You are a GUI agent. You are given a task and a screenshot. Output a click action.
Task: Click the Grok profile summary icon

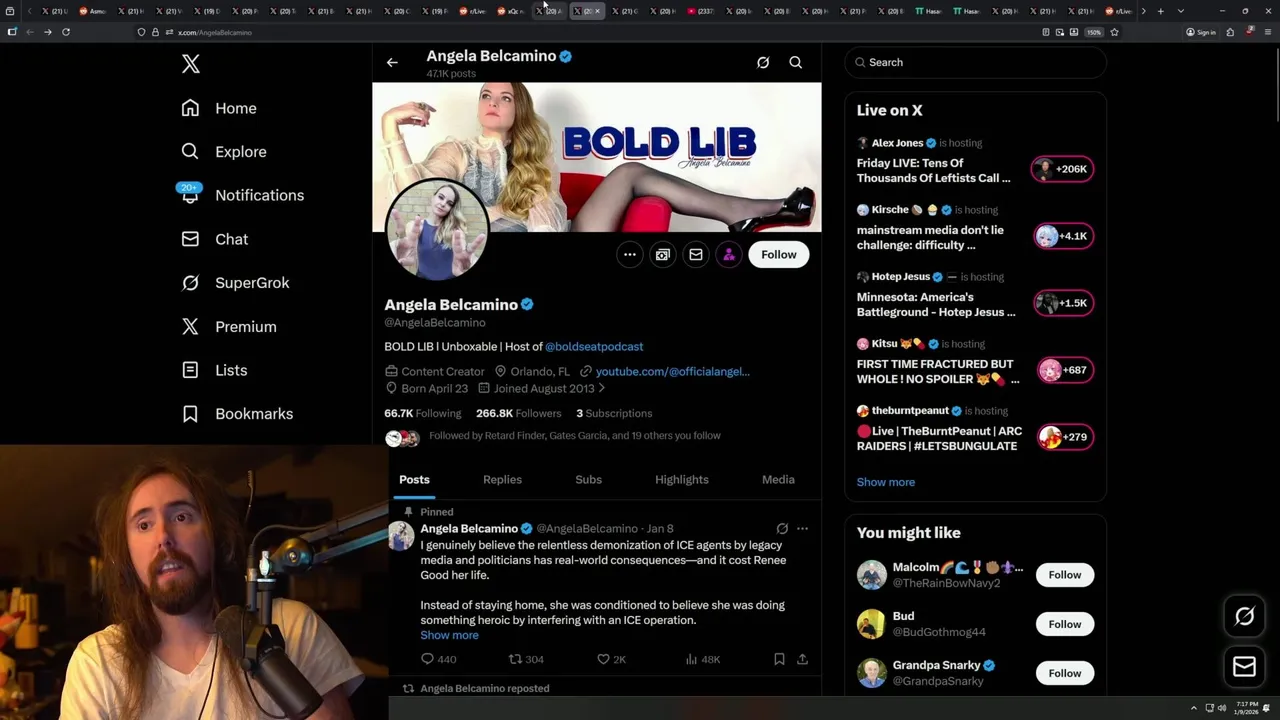(x=763, y=62)
